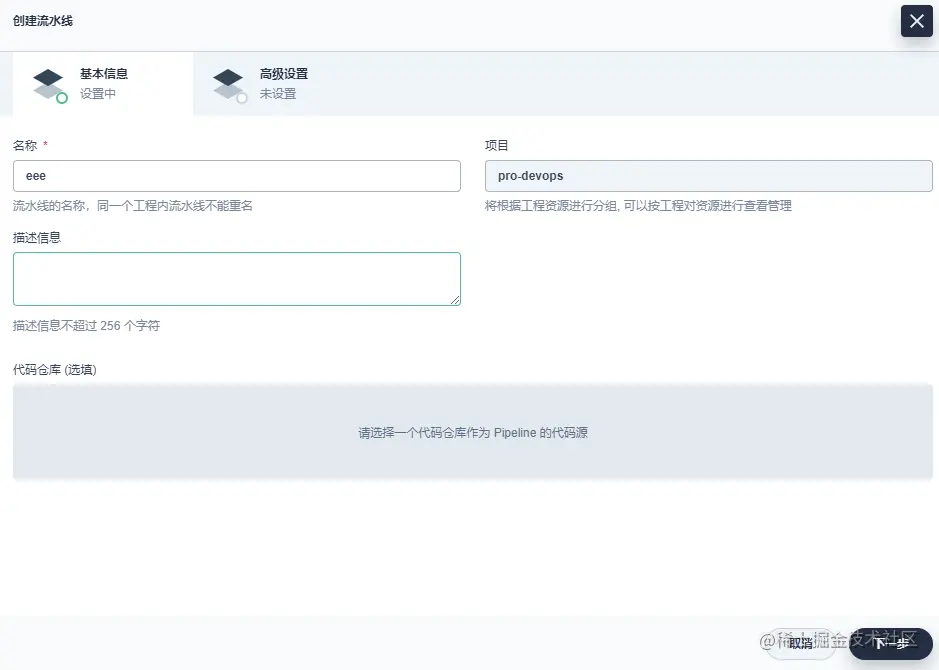Focus the 描述信息 text area

(x=237, y=279)
